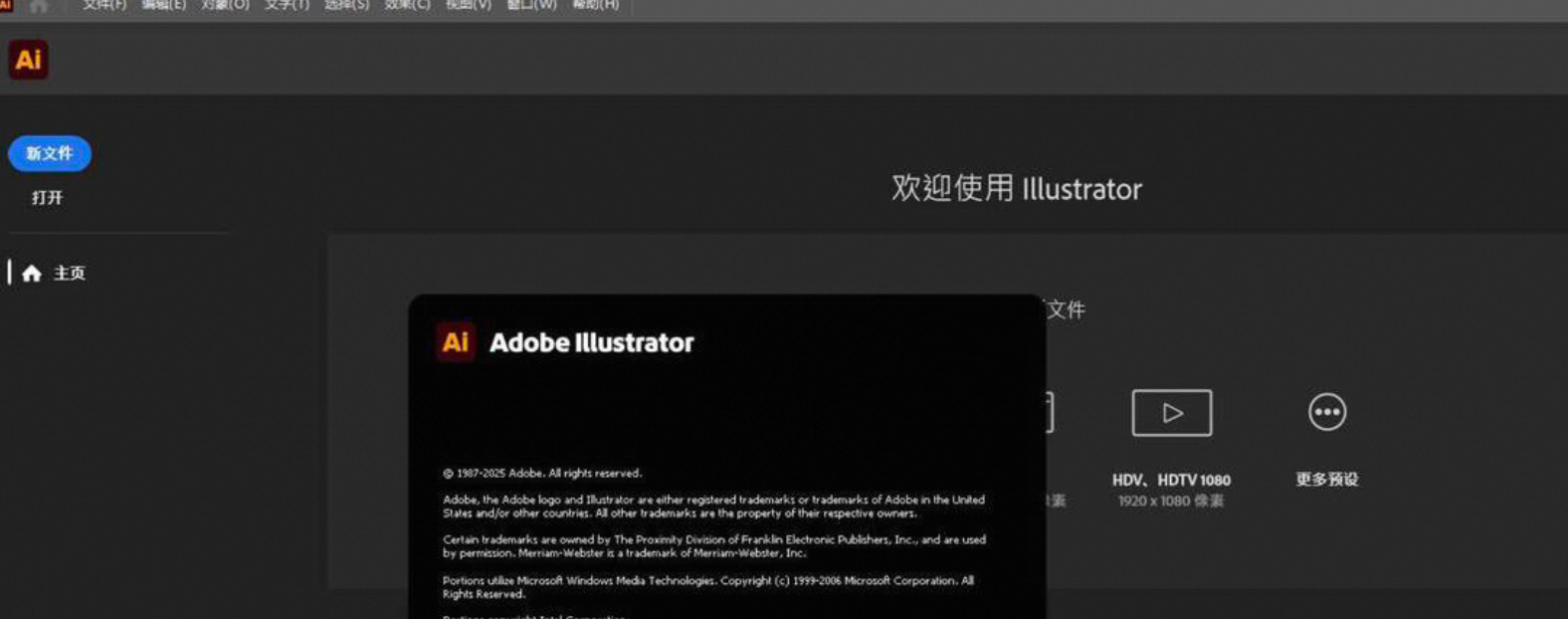This screenshot has height=619, width=1568.
Task: Open the 效果(C) menu
Action: coord(407,5)
